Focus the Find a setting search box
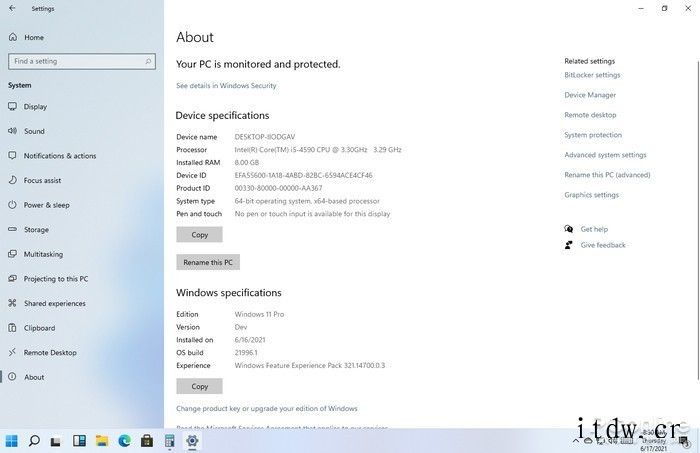700x453 pixels. point(82,61)
